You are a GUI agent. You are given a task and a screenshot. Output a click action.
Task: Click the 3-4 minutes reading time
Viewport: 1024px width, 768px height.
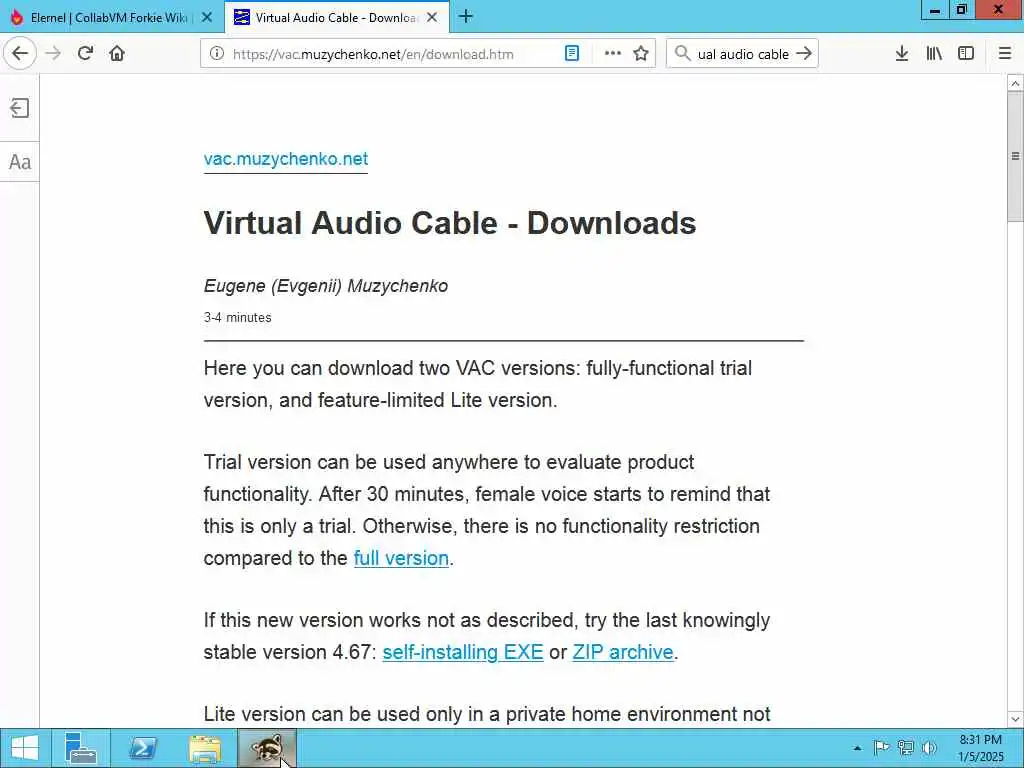(x=238, y=317)
